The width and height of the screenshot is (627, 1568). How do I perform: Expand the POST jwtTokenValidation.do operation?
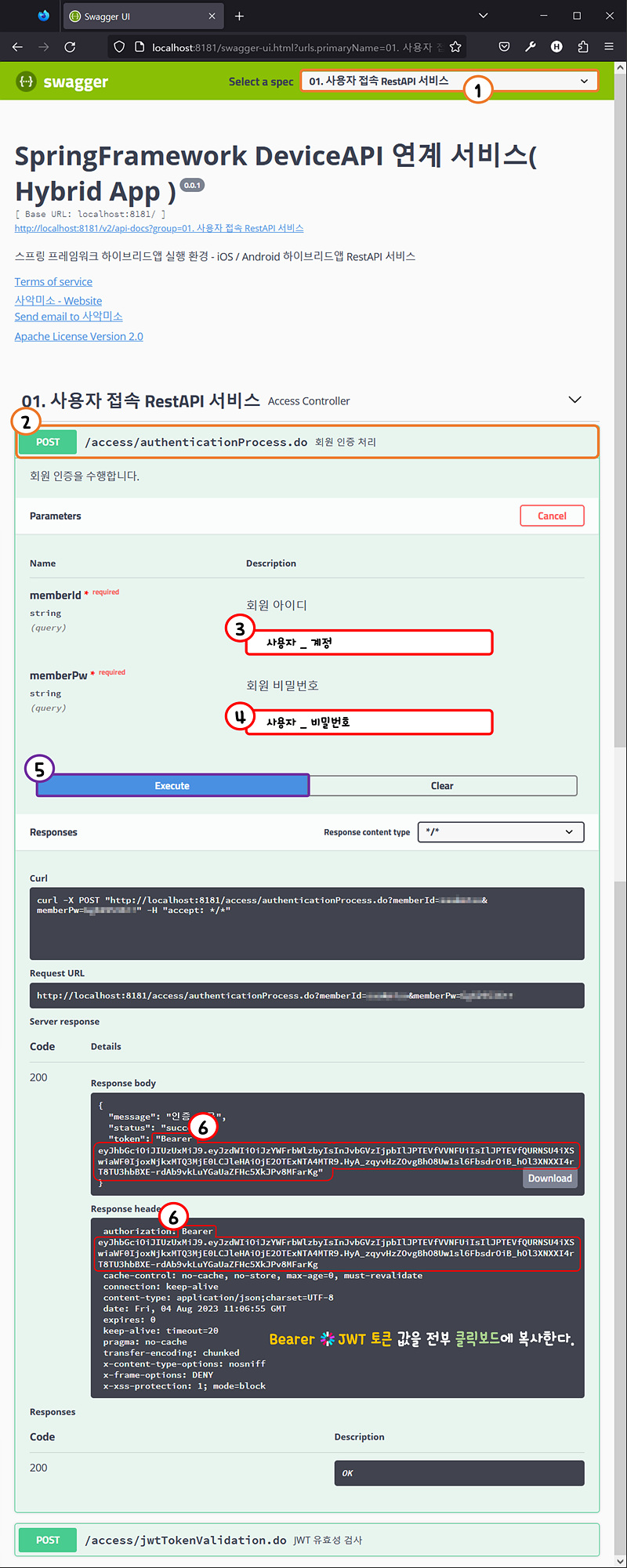click(x=307, y=1540)
